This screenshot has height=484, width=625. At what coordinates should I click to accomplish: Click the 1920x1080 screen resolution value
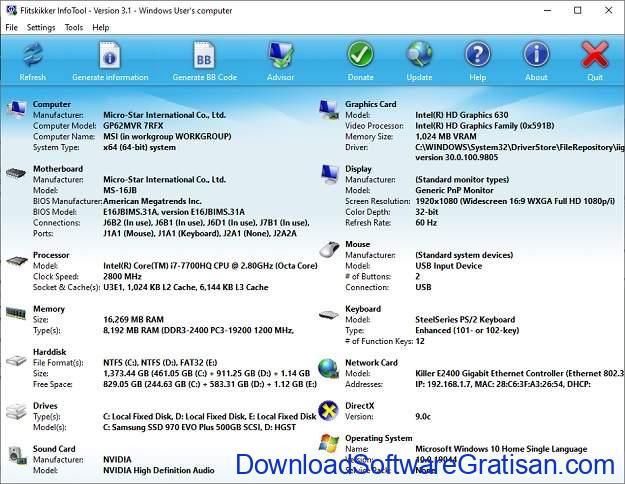pyautogui.click(x=515, y=201)
